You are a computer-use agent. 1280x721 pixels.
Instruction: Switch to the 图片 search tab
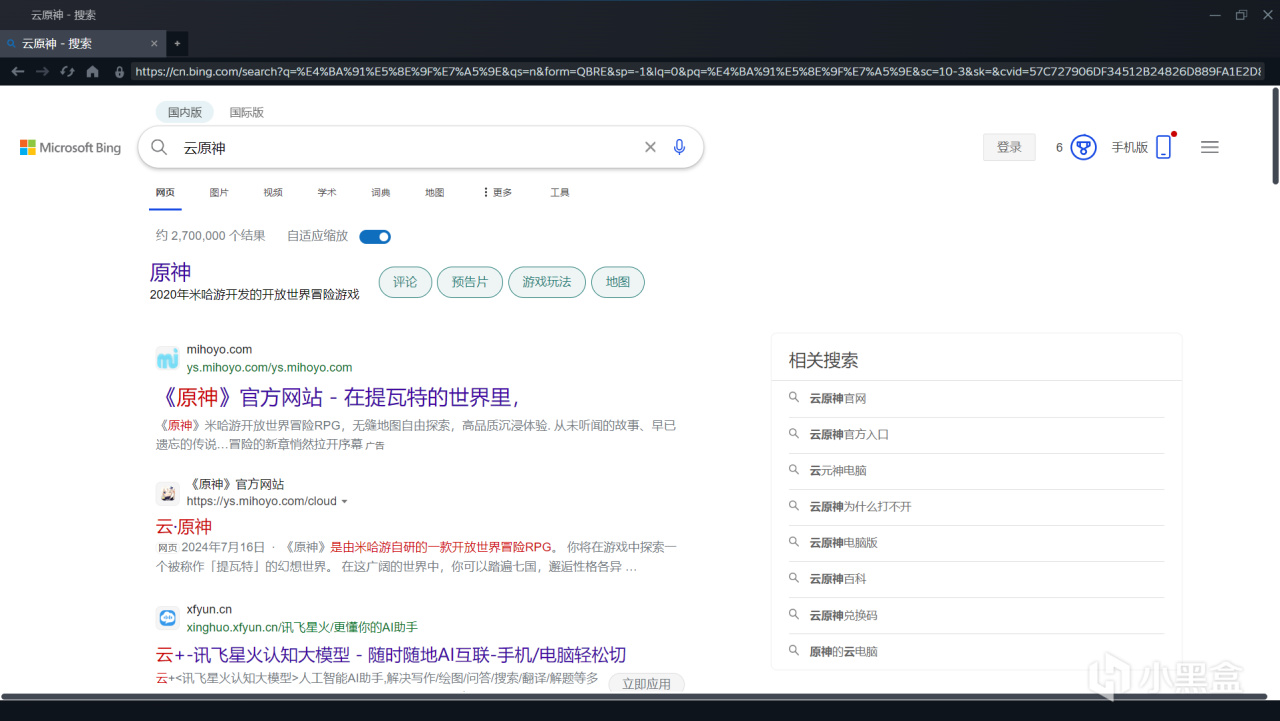pos(219,192)
